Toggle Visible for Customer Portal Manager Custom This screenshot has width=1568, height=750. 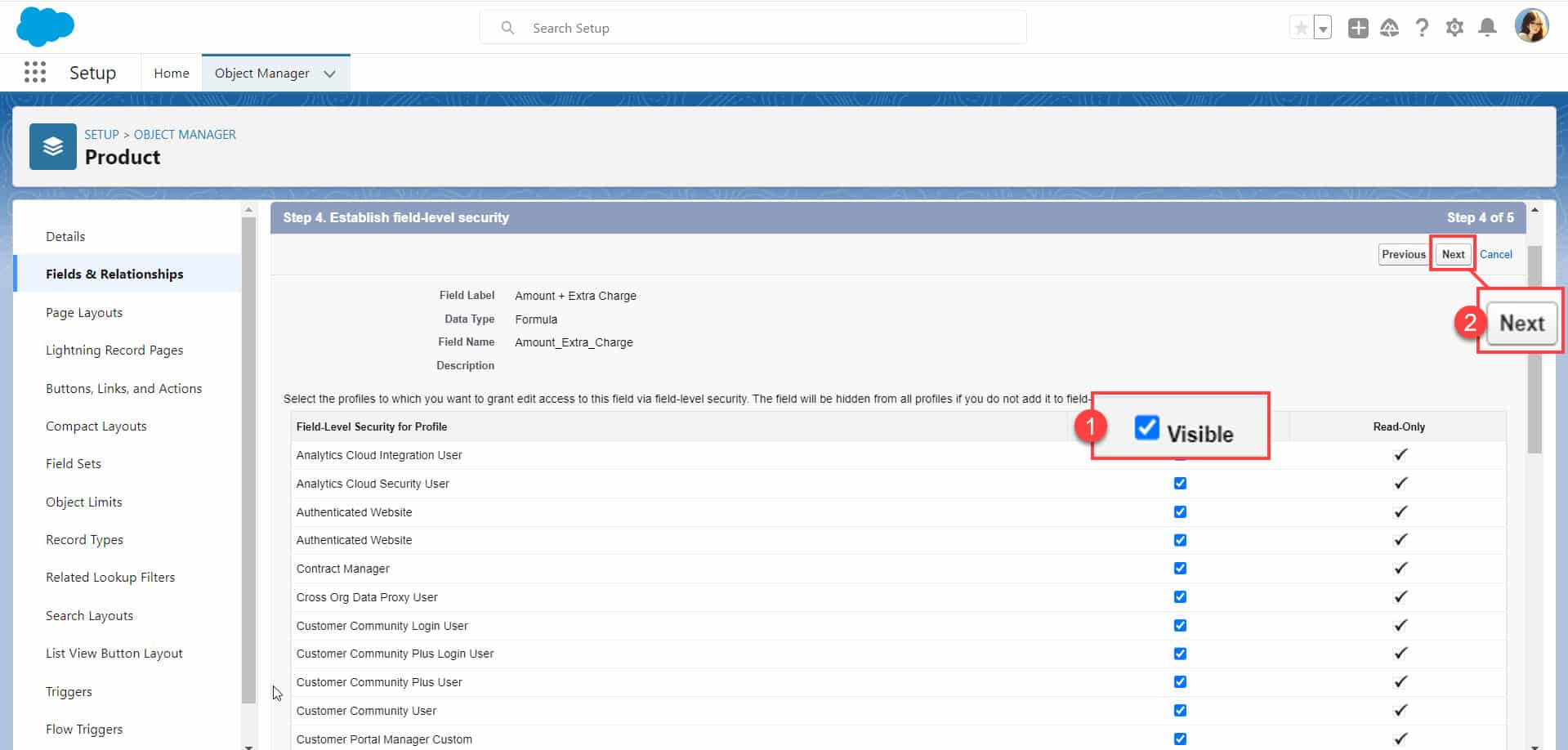tap(1180, 739)
